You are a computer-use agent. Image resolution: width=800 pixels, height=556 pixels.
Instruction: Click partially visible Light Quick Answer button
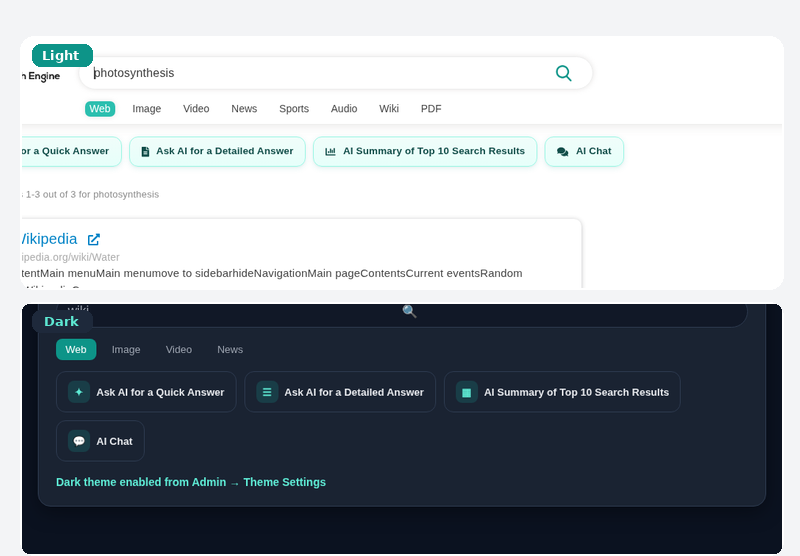pos(71,151)
